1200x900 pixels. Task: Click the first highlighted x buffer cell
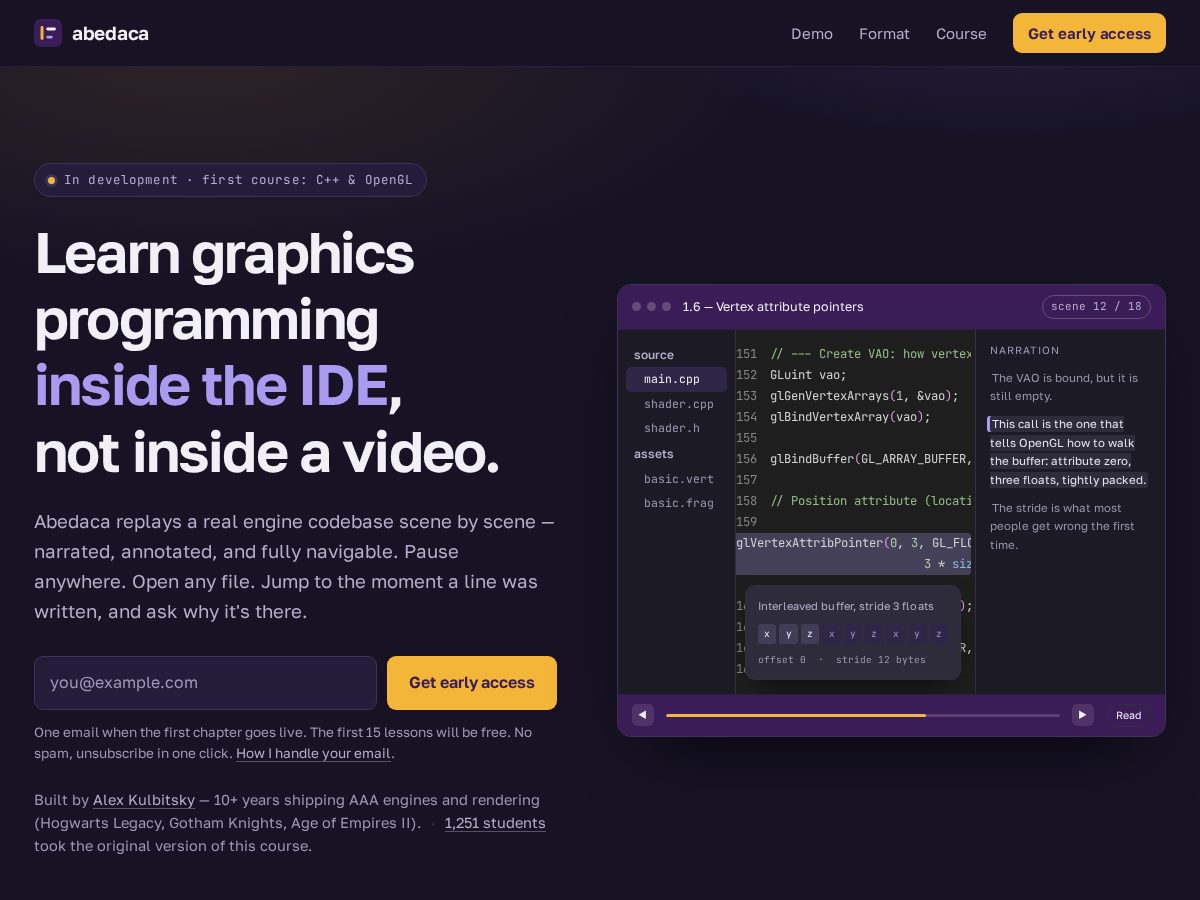pos(767,634)
